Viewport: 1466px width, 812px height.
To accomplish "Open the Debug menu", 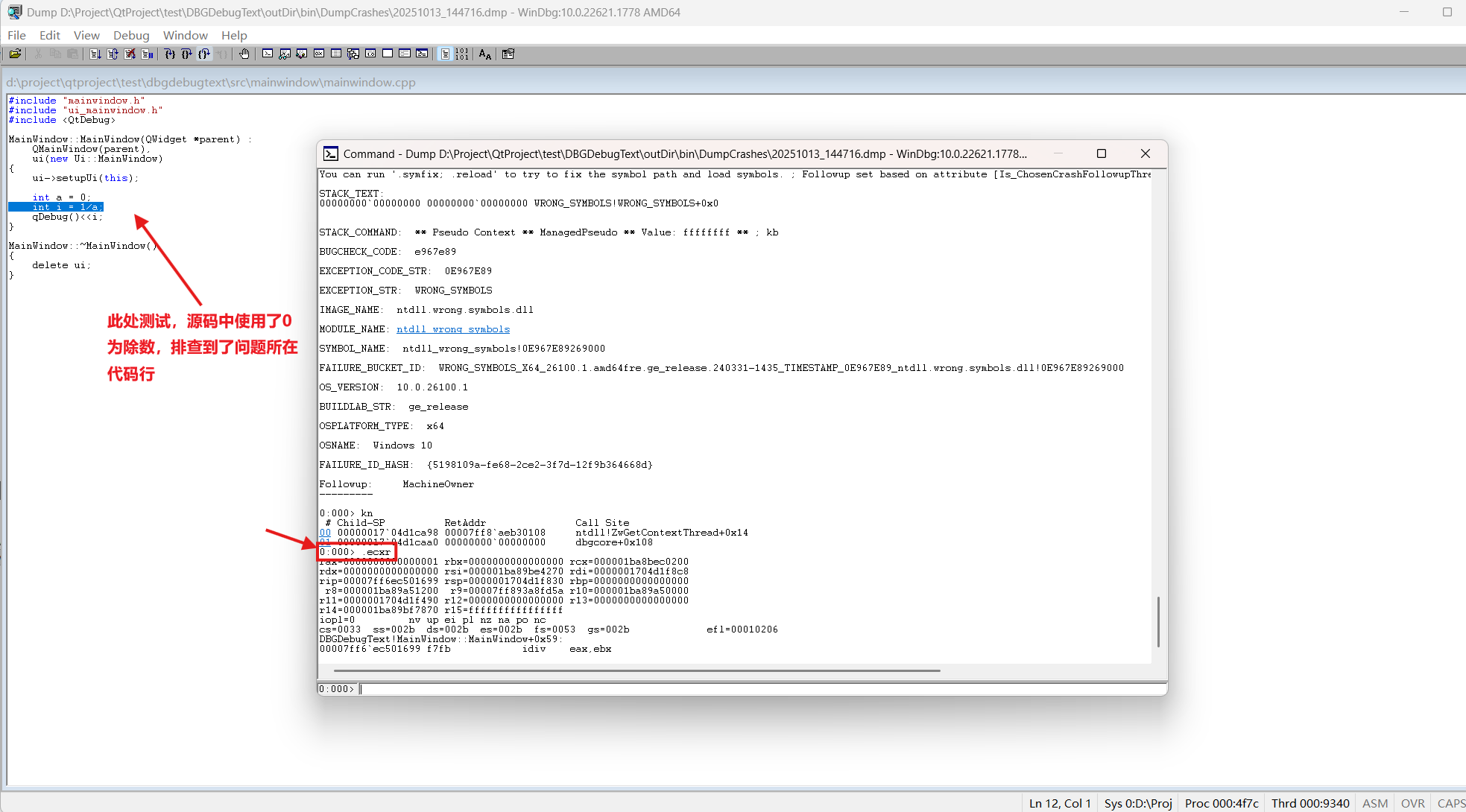I will (131, 35).
